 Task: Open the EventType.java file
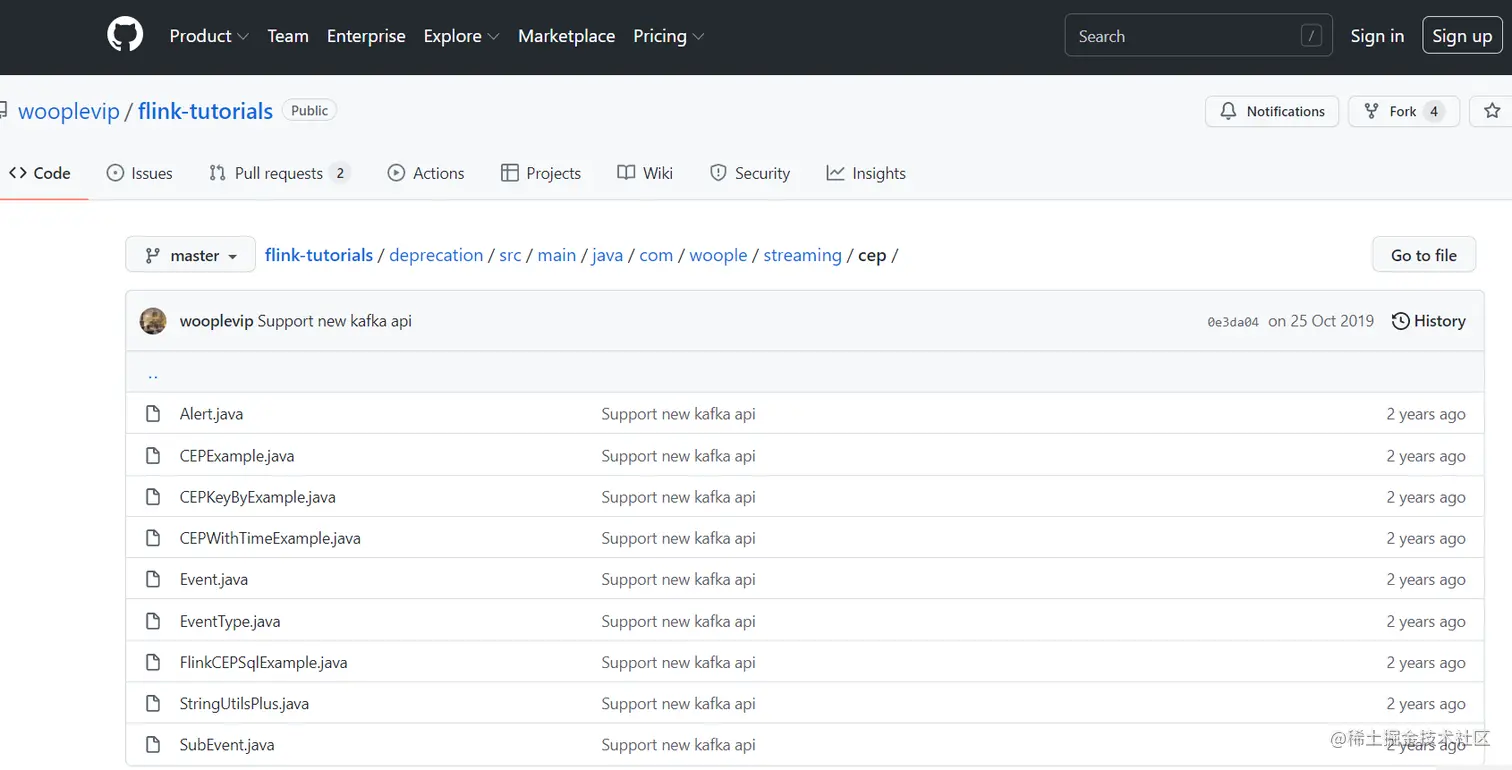point(230,621)
